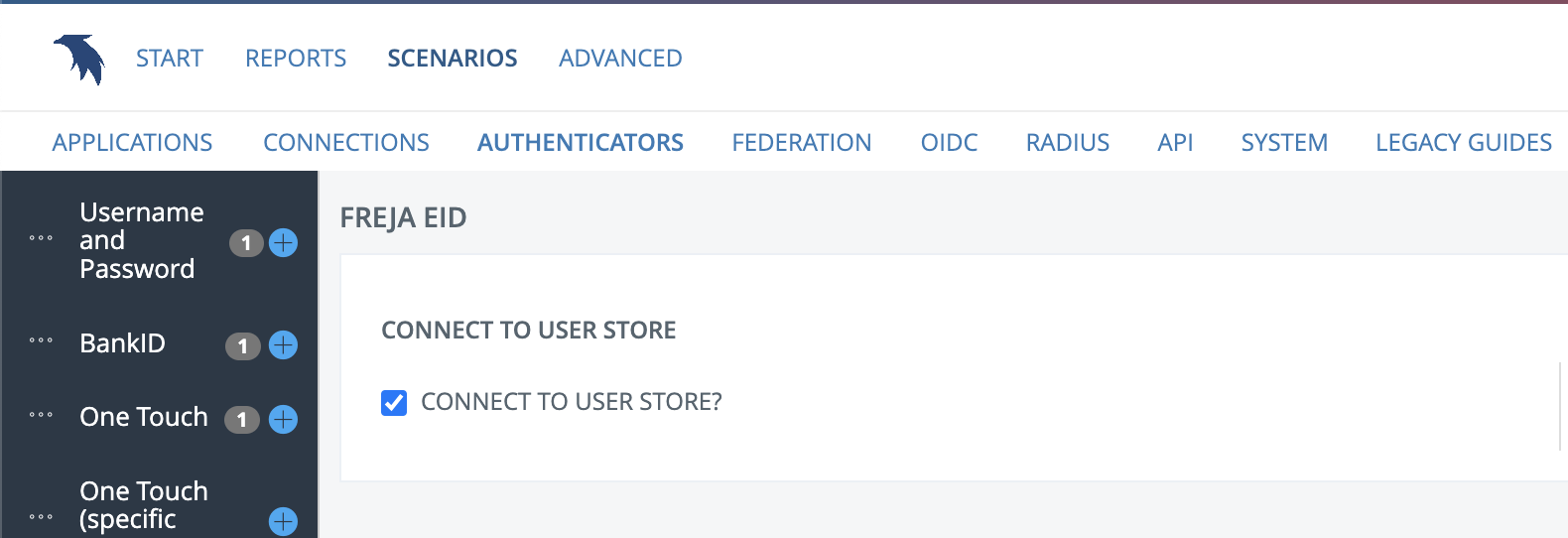The height and width of the screenshot is (538, 1568).
Task: Open the three-dot menu for BankID
Action: pos(41,340)
